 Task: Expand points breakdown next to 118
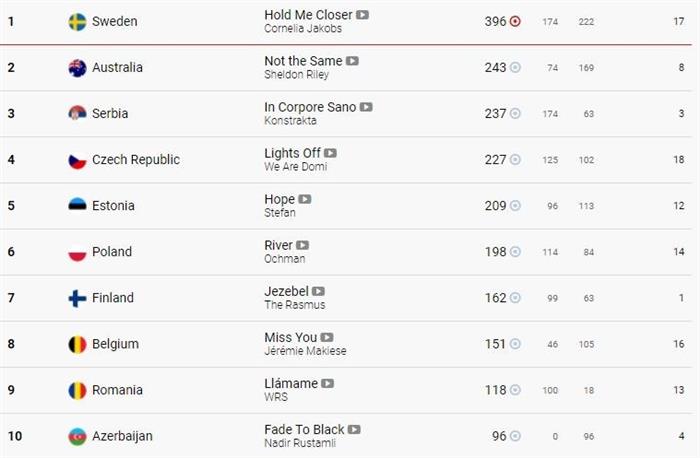coord(515,390)
